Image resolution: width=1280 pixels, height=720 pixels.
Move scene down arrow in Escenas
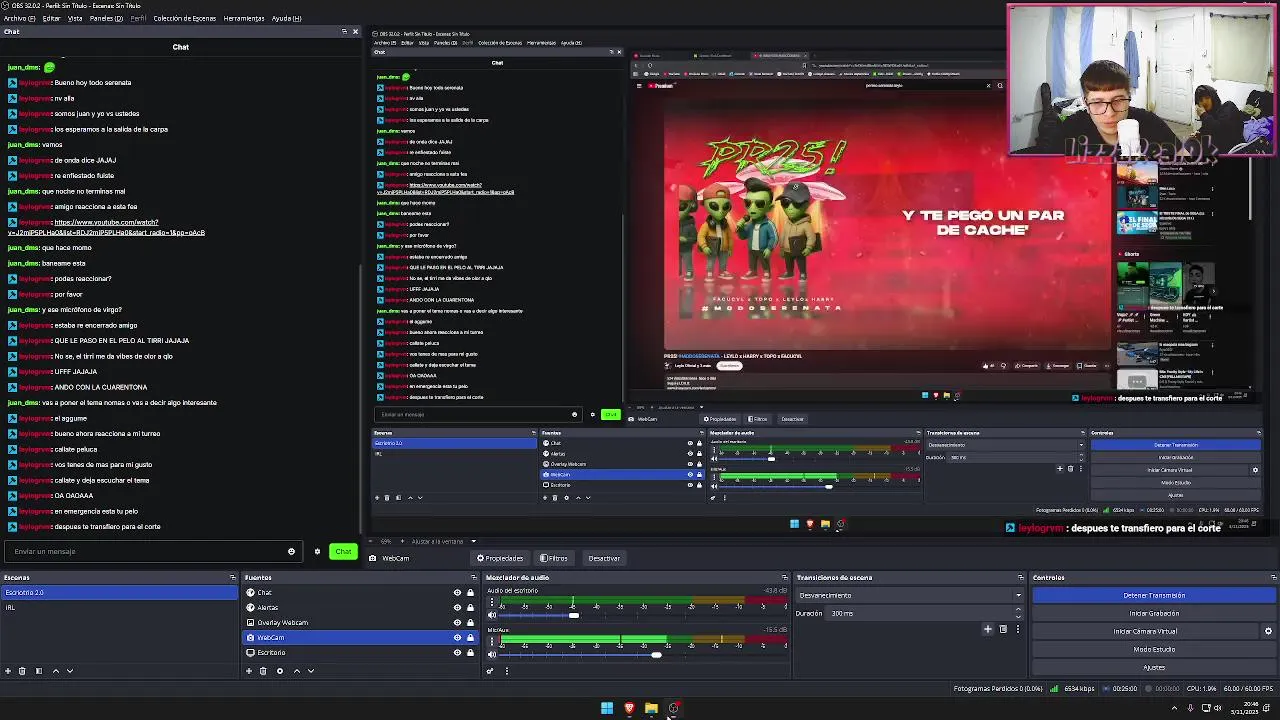click(x=69, y=671)
